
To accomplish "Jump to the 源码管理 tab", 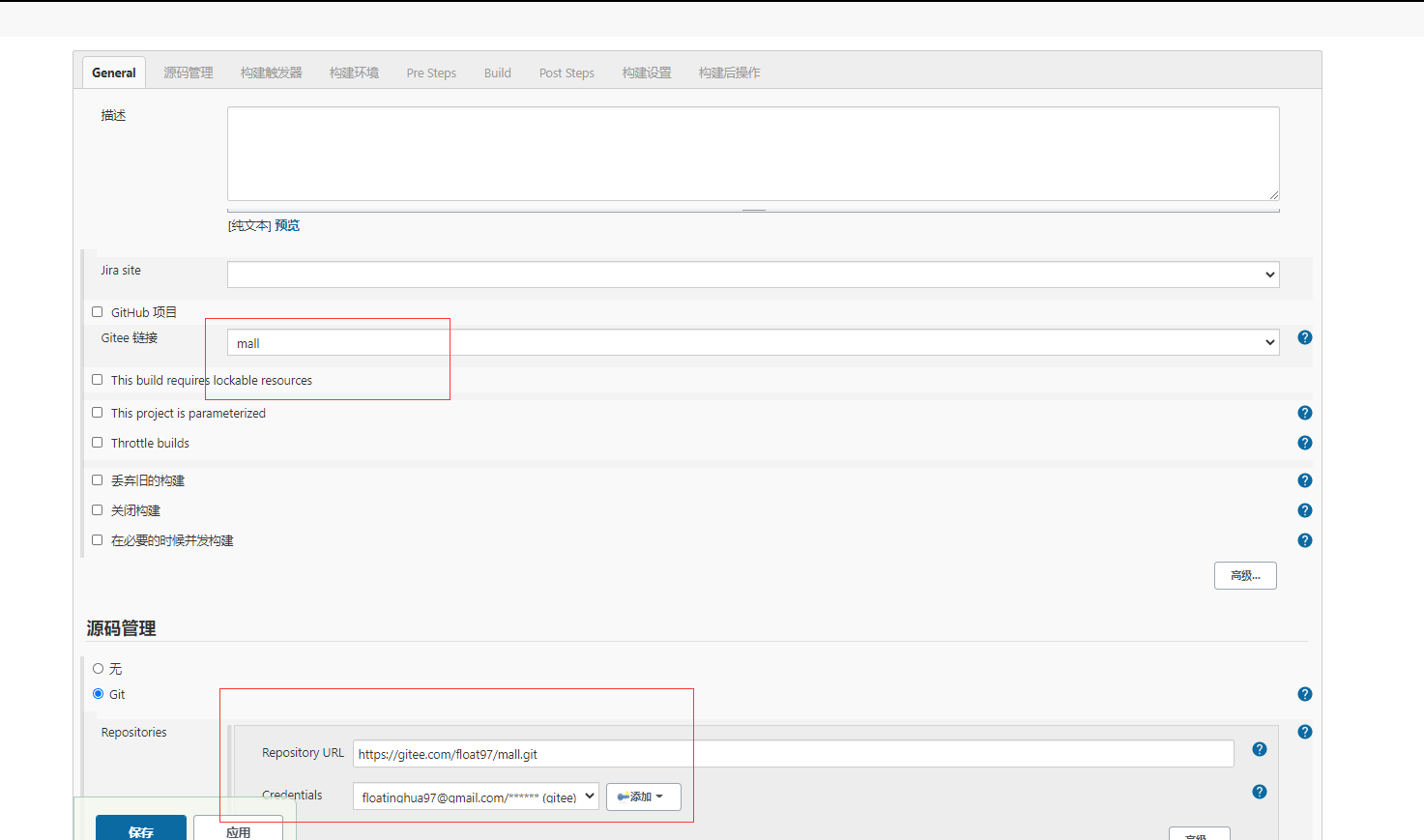I will pyautogui.click(x=189, y=72).
